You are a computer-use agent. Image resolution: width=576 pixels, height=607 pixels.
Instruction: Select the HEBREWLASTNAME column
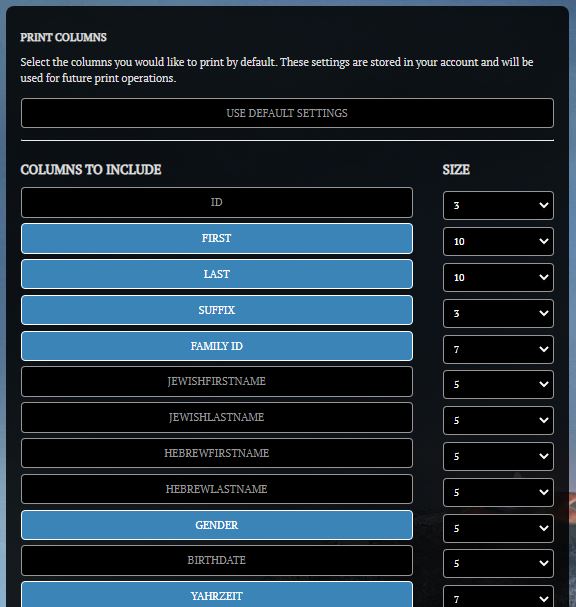coord(217,489)
